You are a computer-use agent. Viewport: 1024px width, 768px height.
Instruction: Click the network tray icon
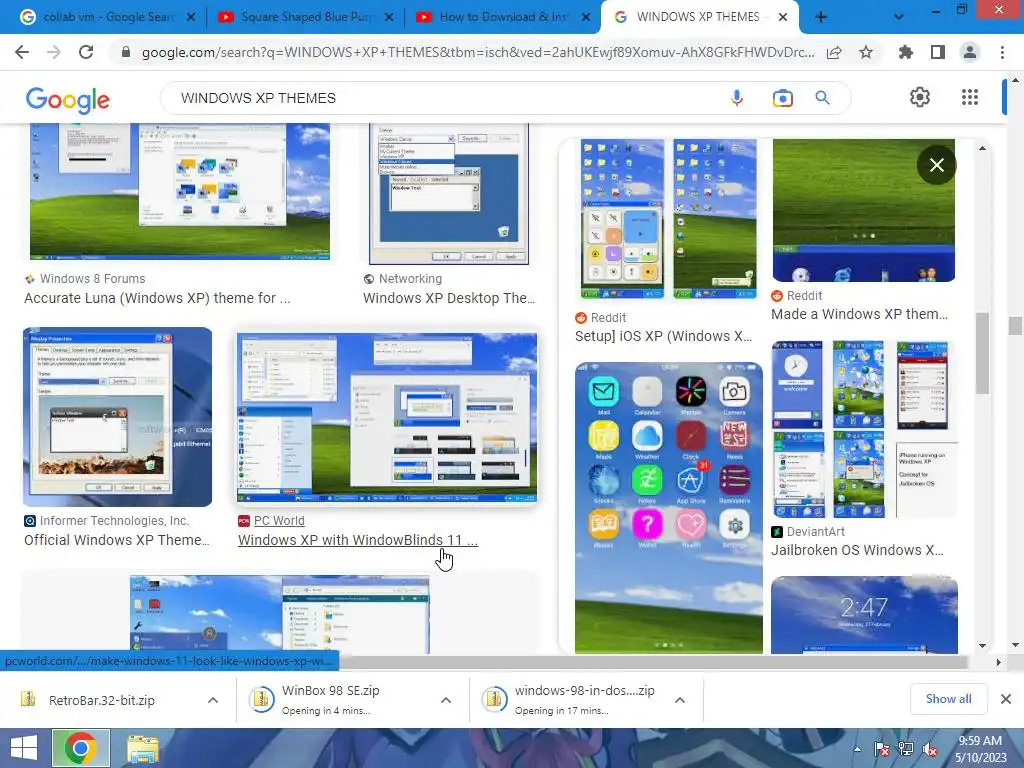click(906, 749)
